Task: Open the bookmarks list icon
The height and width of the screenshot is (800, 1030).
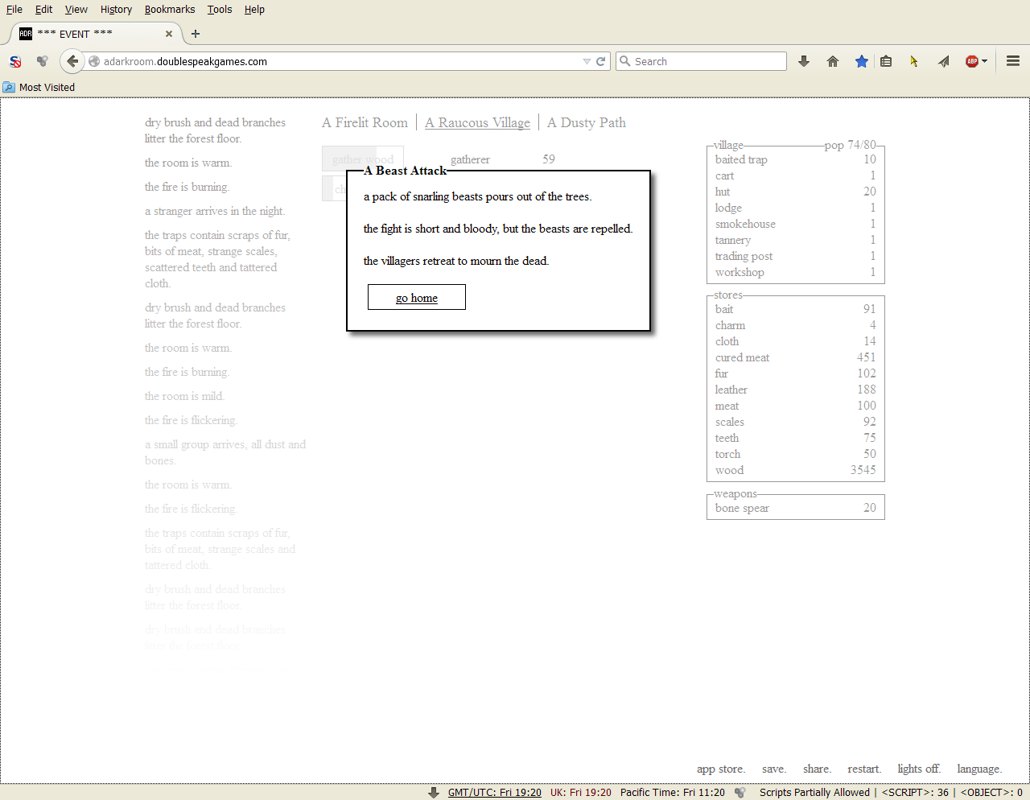Action: pos(886,61)
